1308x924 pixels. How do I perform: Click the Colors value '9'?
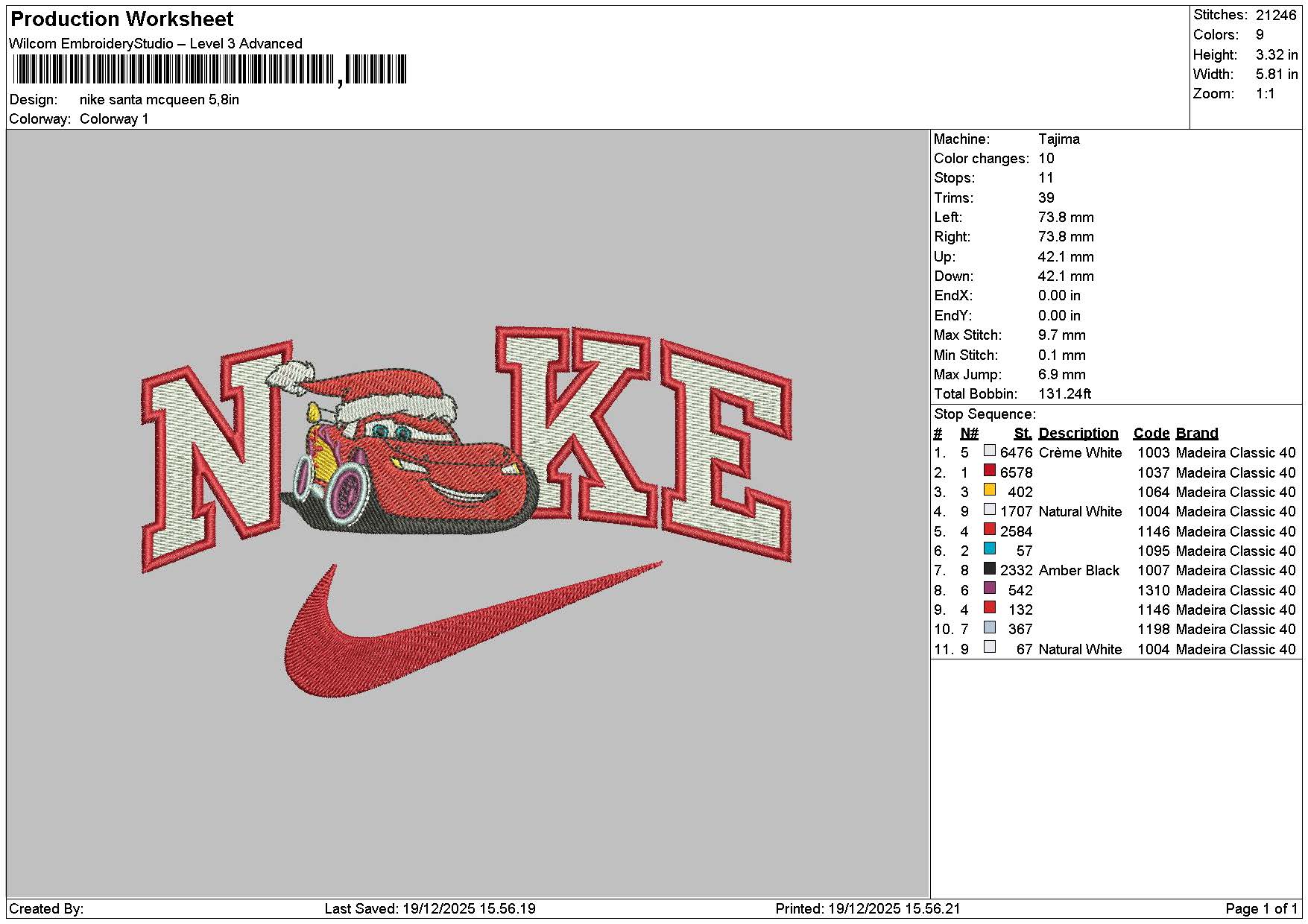click(1260, 35)
